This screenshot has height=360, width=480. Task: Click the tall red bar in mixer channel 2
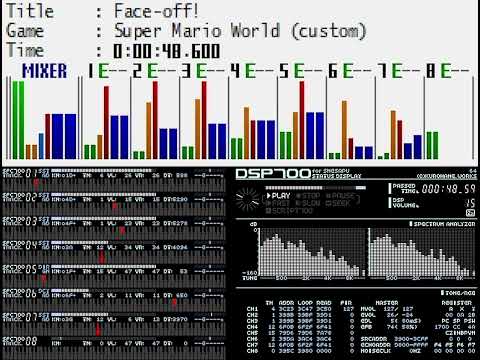pyautogui.click(x=155, y=120)
